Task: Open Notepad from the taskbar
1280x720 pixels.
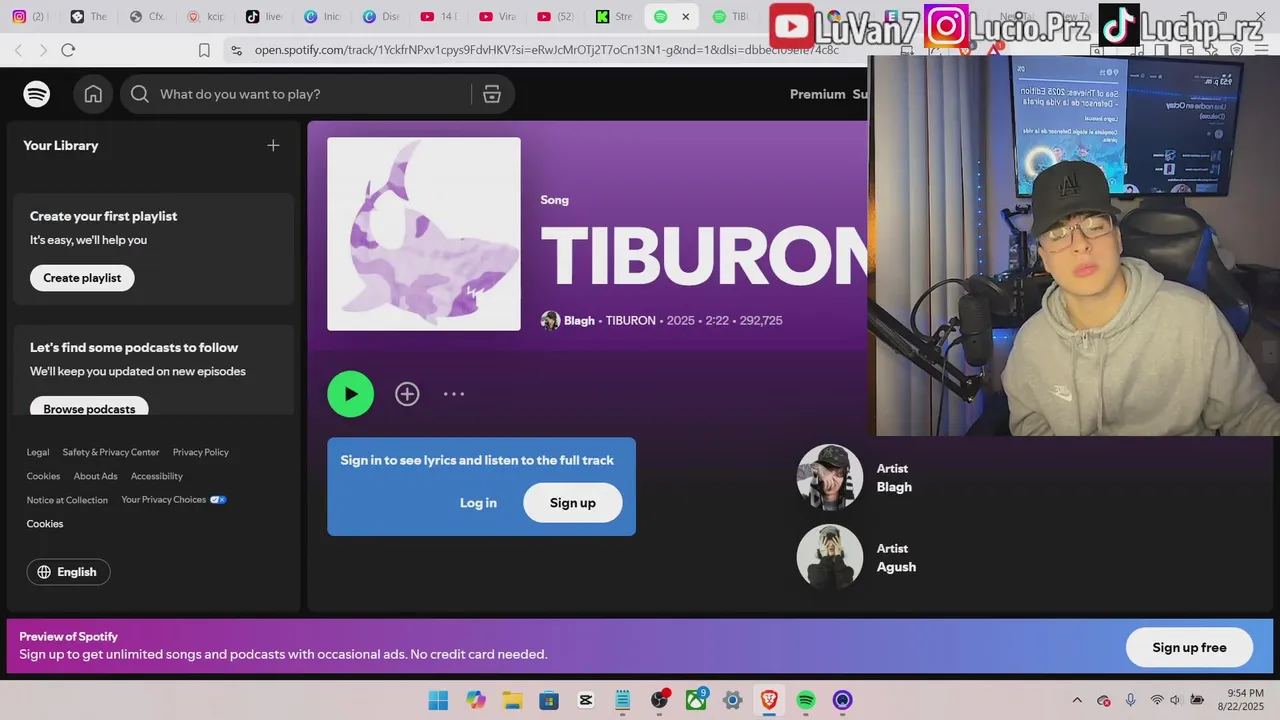Action: pos(623,700)
